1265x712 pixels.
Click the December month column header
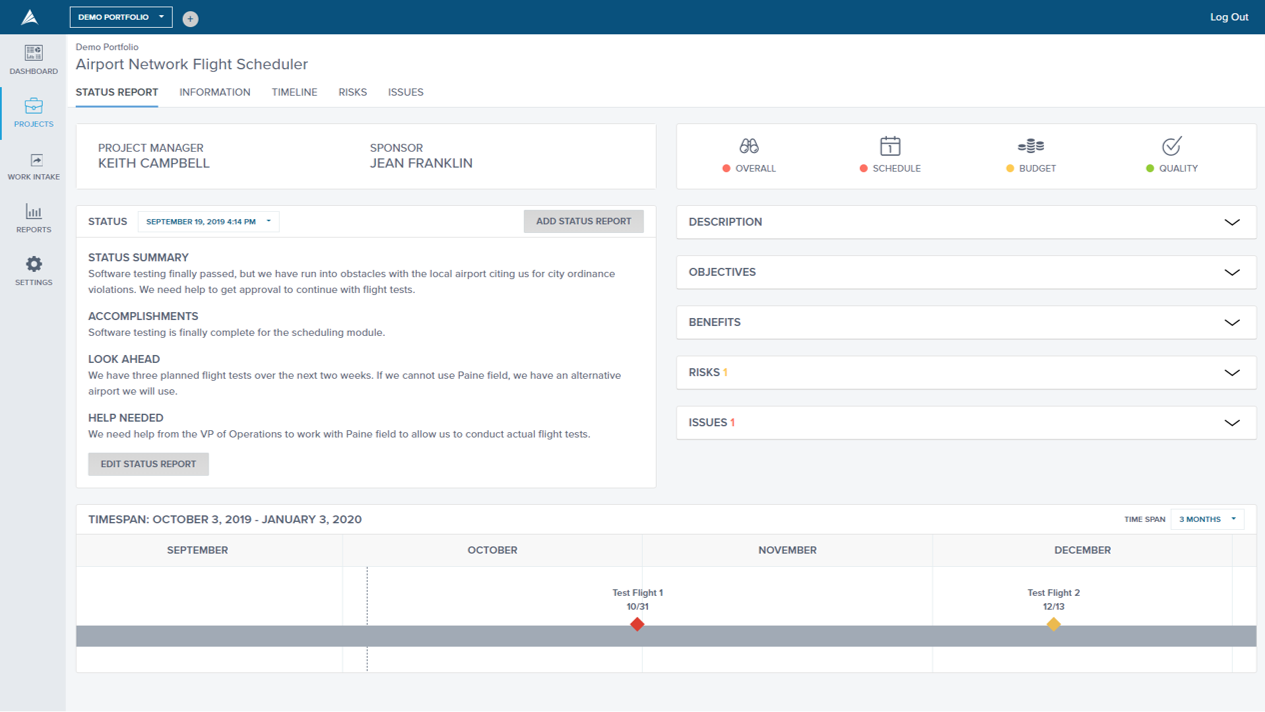pos(1082,550)
